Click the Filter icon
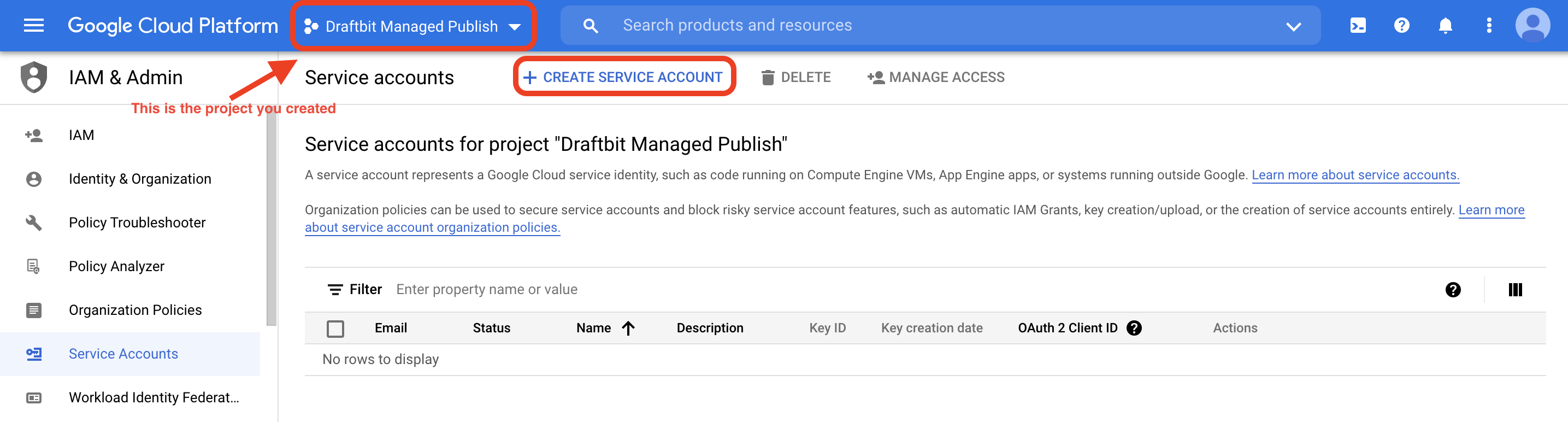This screenshot has height=422, width=1568. pos(335,290)
